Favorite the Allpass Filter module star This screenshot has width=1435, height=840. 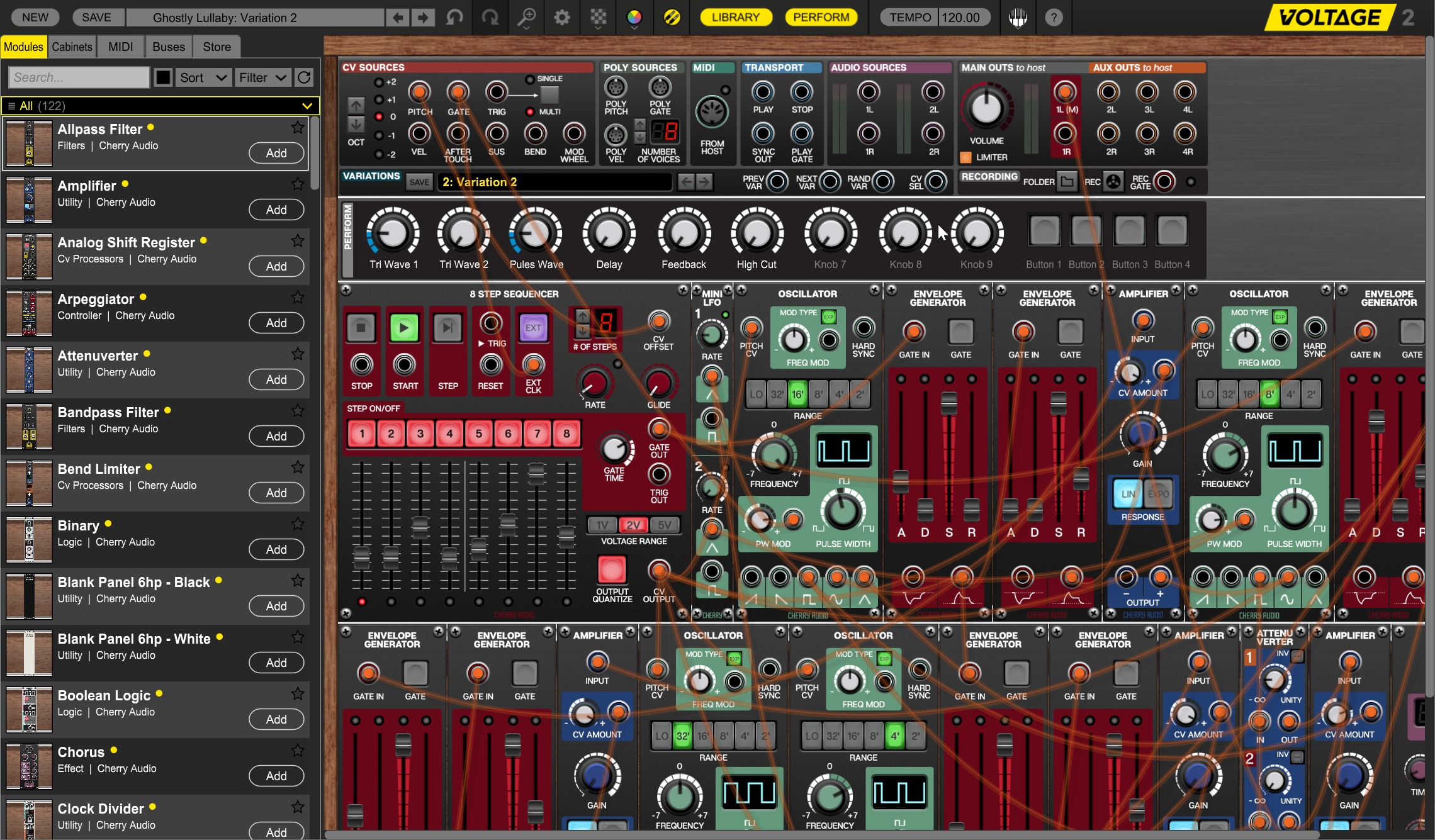click(298, 128)
